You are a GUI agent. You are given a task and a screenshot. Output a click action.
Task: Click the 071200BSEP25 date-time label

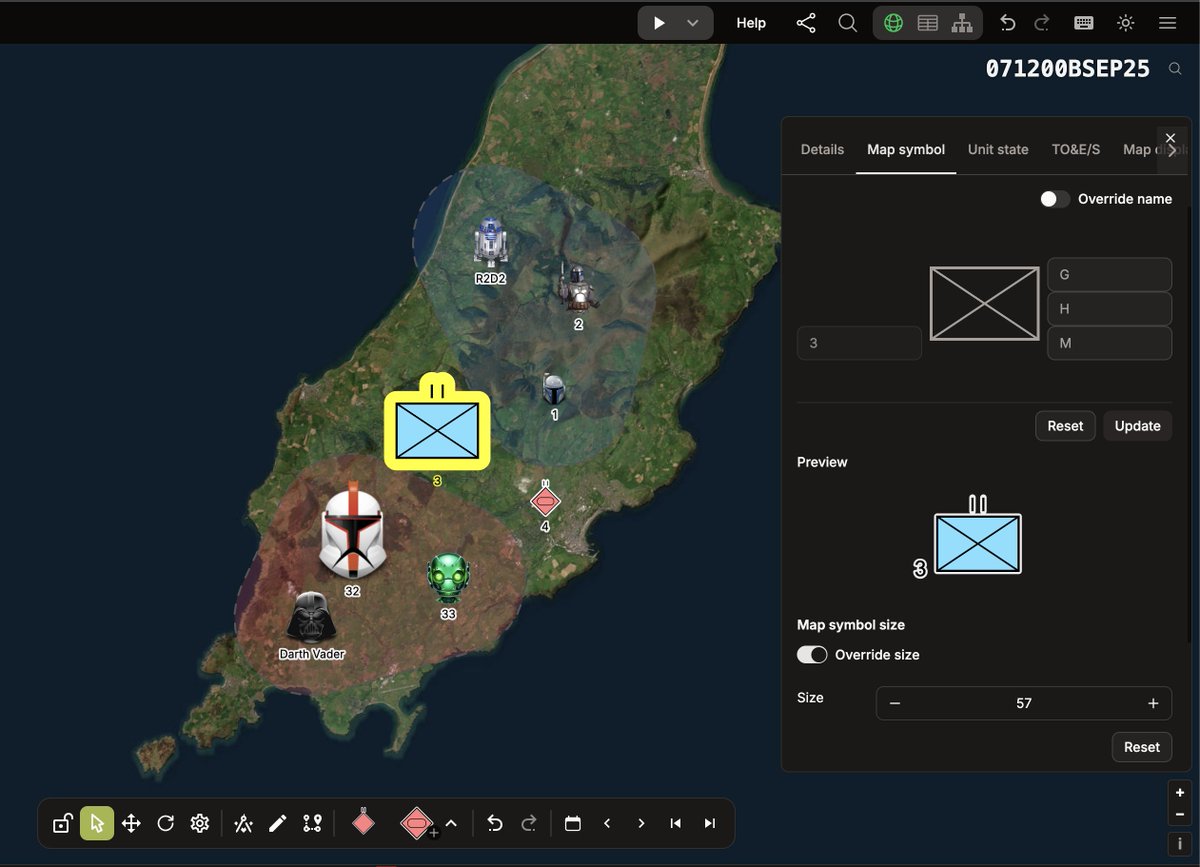pos(1067,69)
